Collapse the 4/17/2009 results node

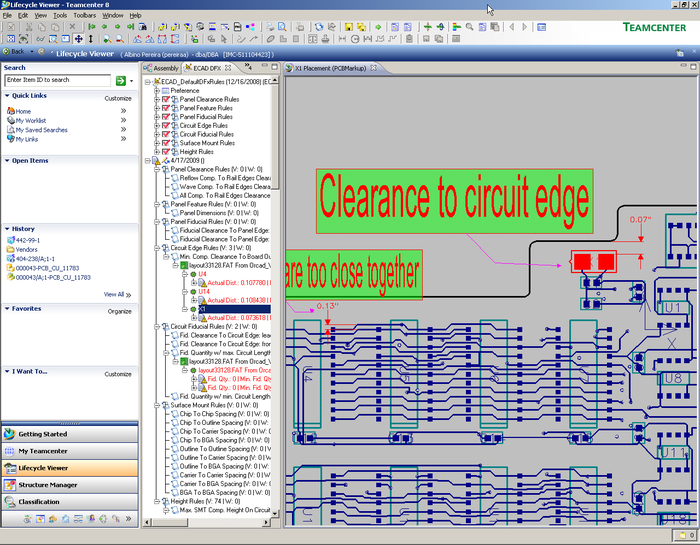click(148, 160)
